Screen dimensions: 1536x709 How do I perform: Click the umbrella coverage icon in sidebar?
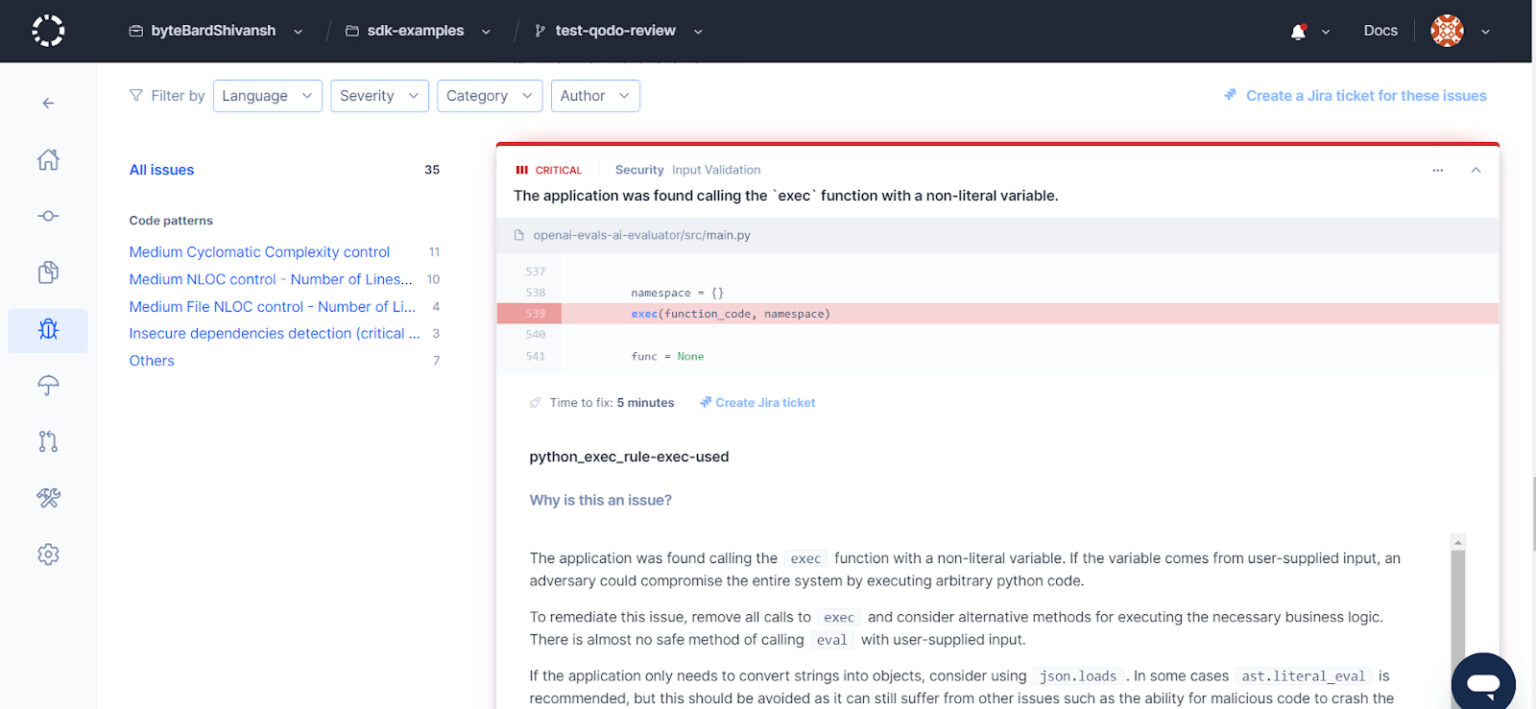[x=47, y=385]
